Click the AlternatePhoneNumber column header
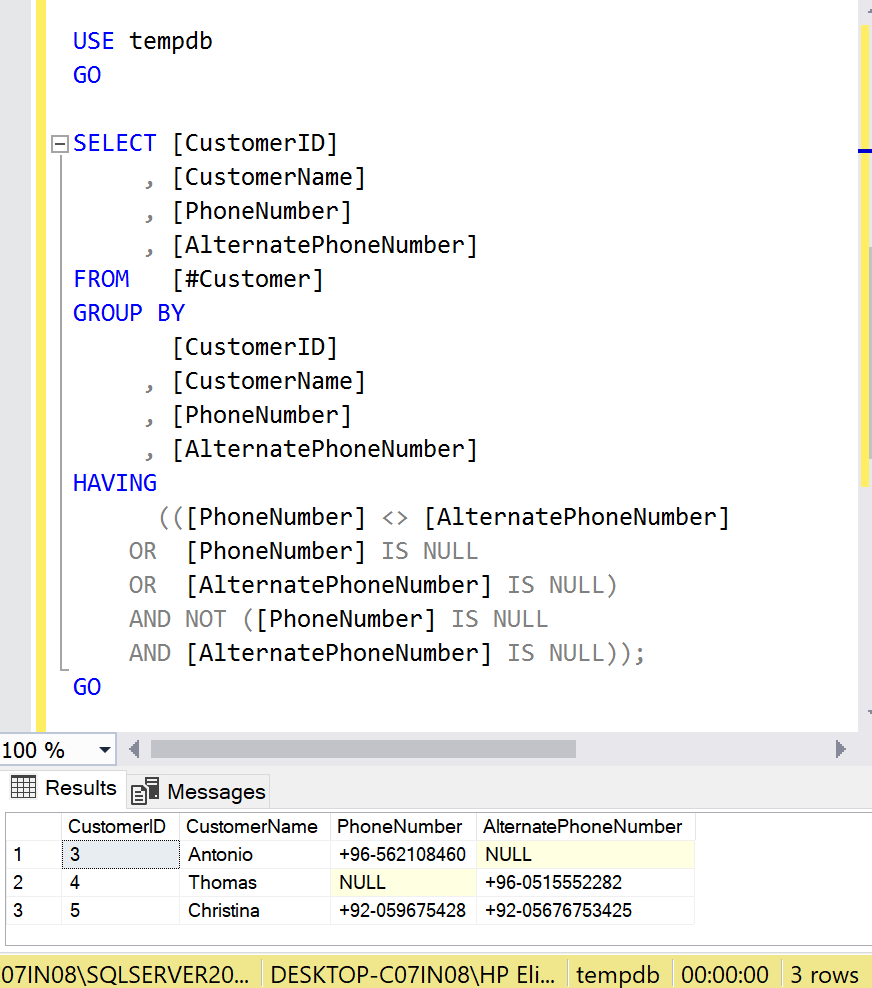Viewport: 872px width, 988px height. 584,826
